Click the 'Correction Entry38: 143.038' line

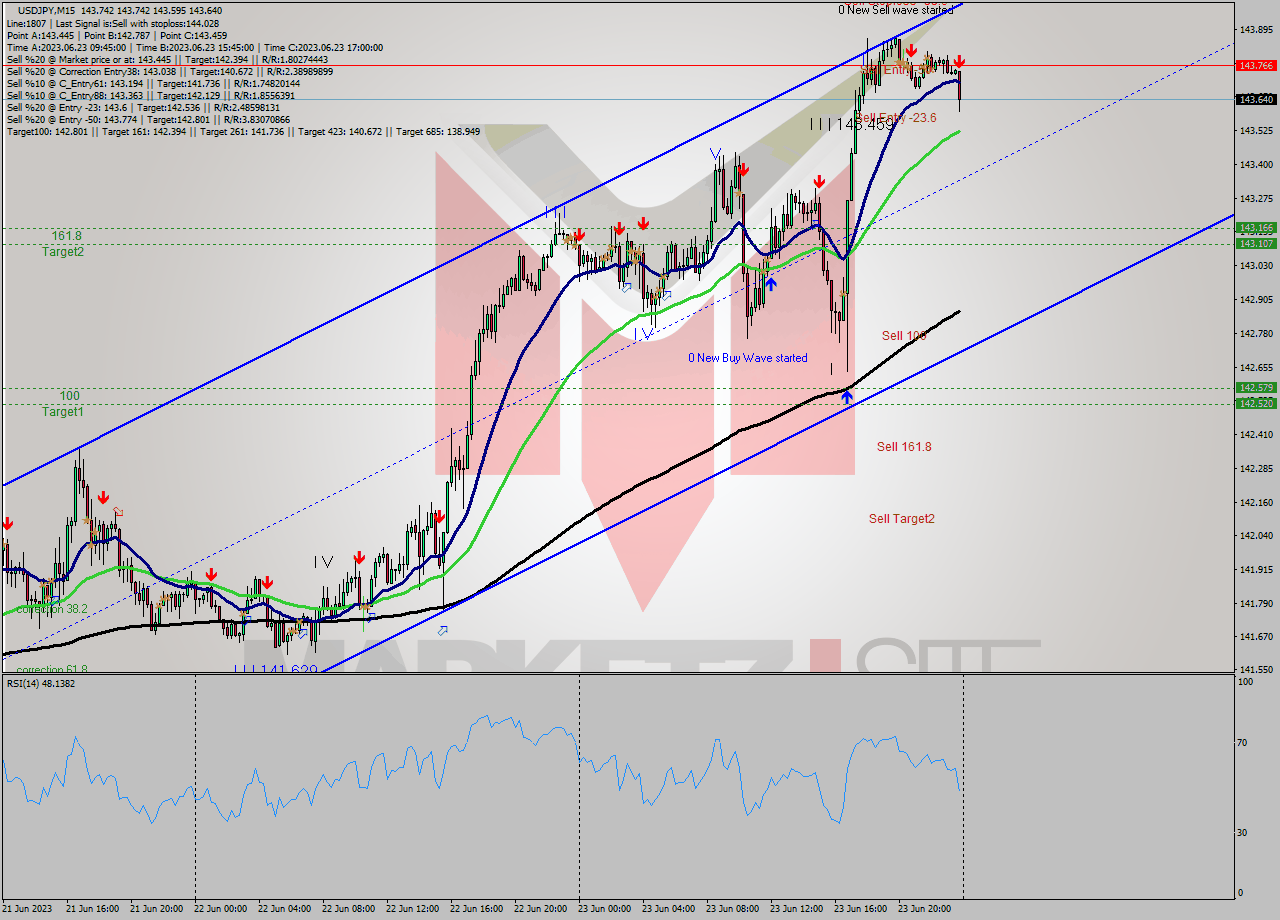tap(170, 71)
